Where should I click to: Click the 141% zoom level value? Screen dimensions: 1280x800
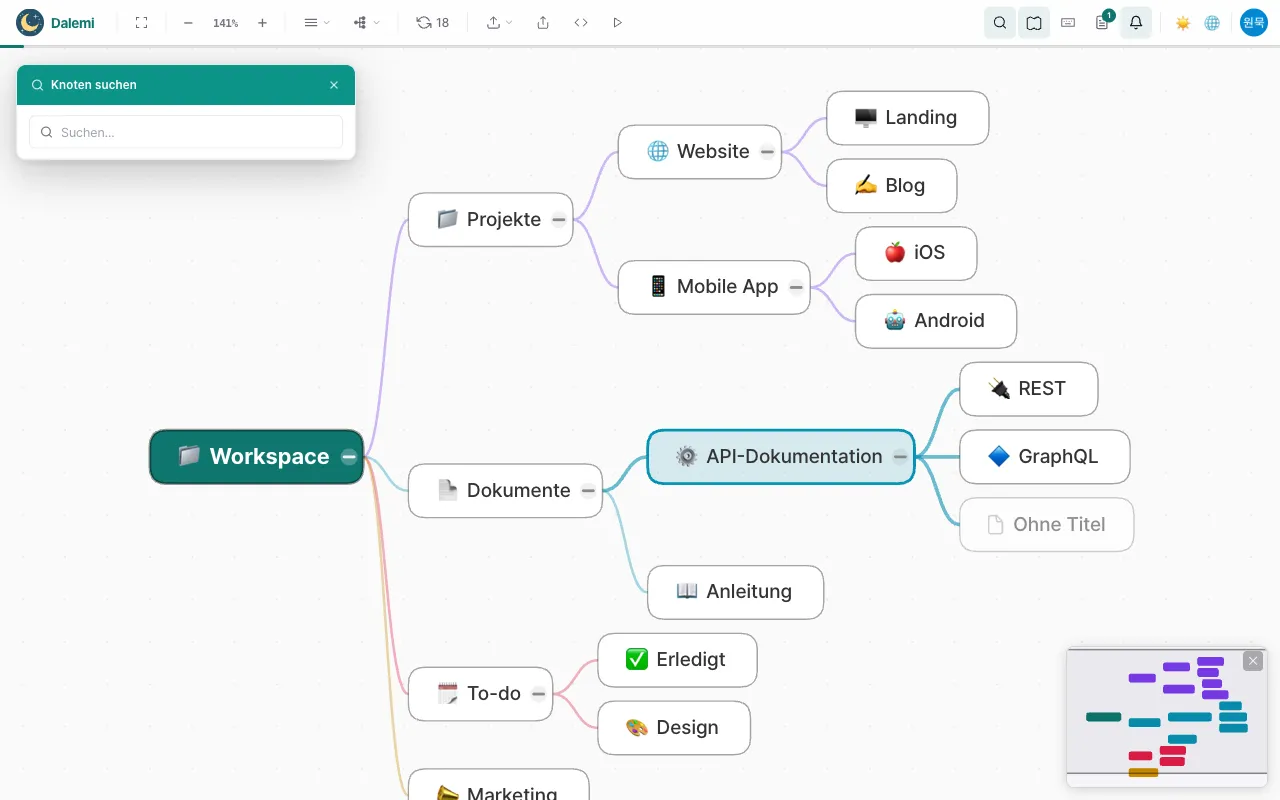(225, 22)
